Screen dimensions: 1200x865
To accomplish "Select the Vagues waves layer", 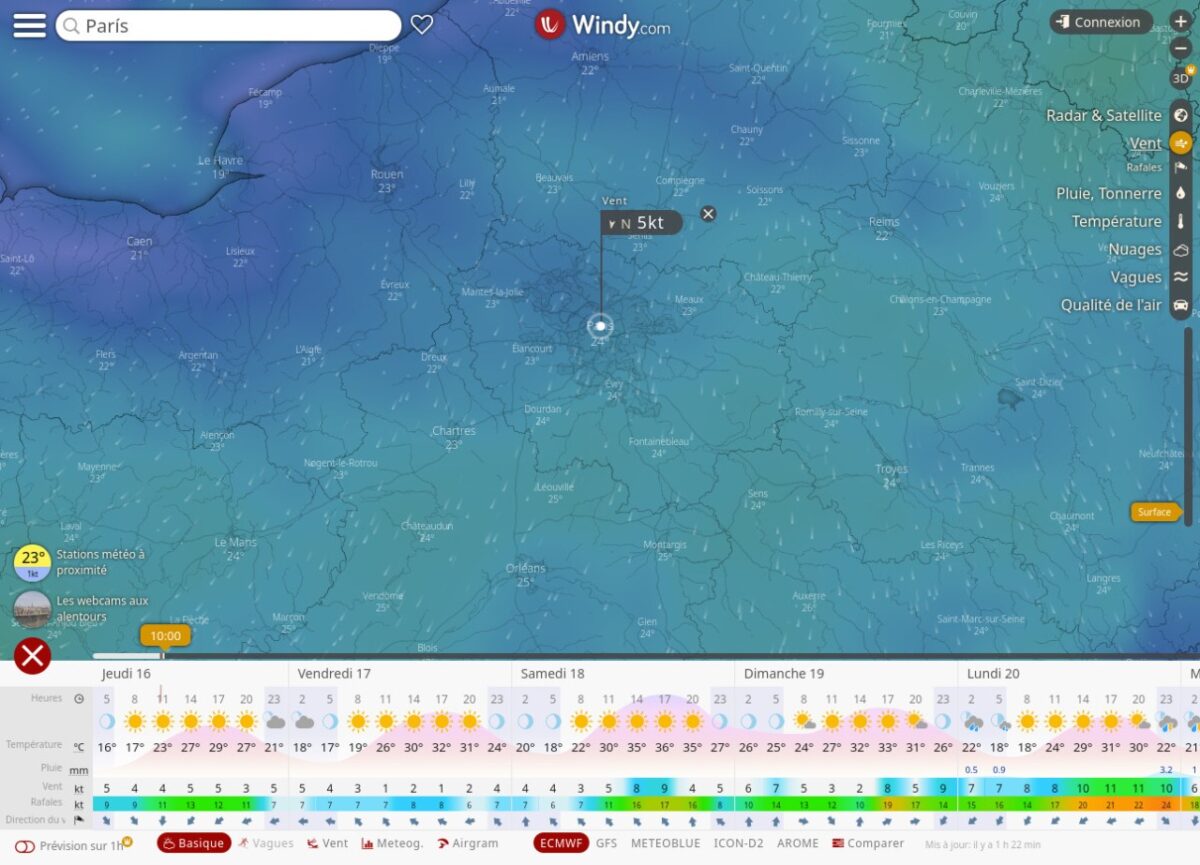I will (x=1181, y=277).
